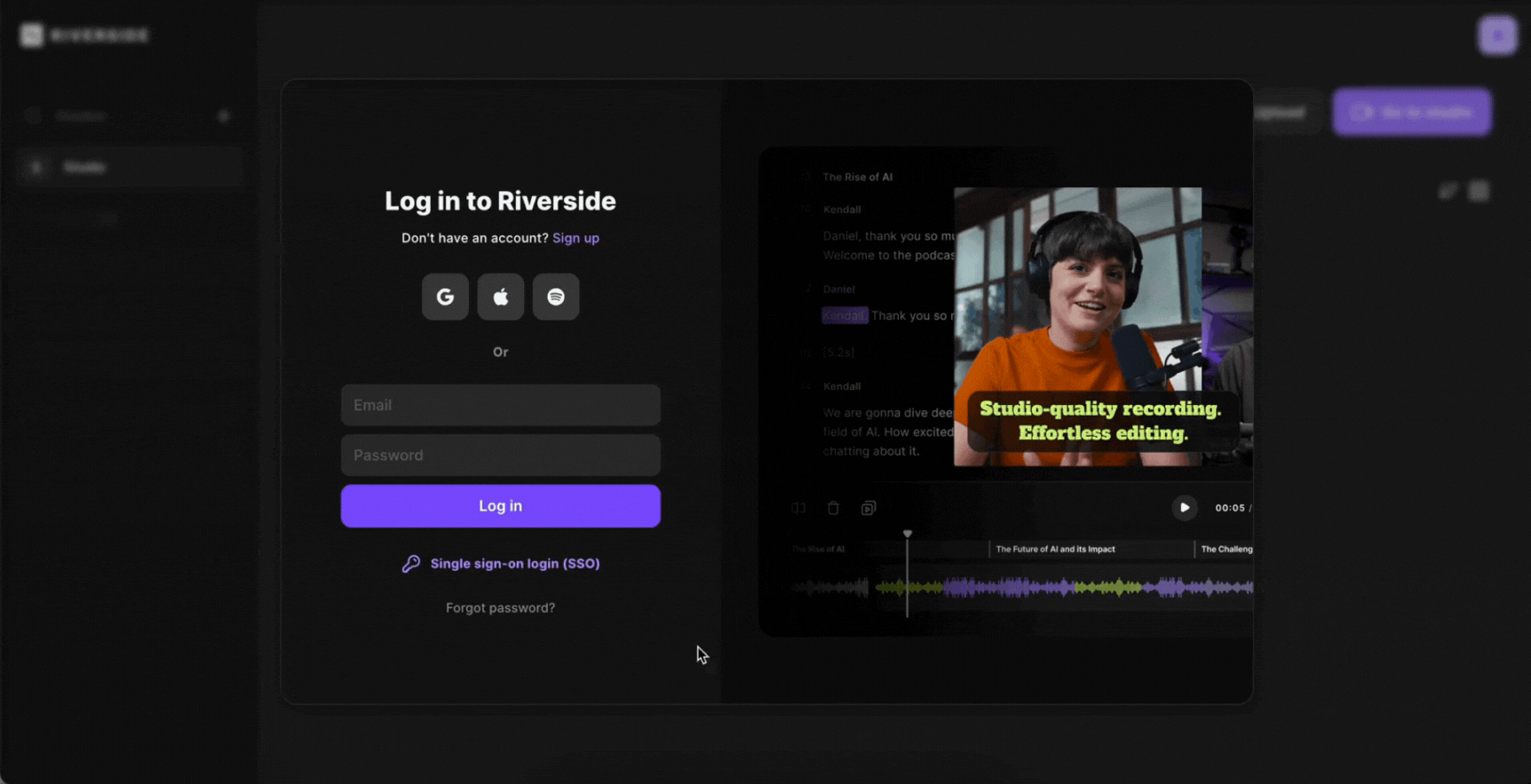Open the Forgot password? link
1531x784 pixels.
tap(501, 608)
